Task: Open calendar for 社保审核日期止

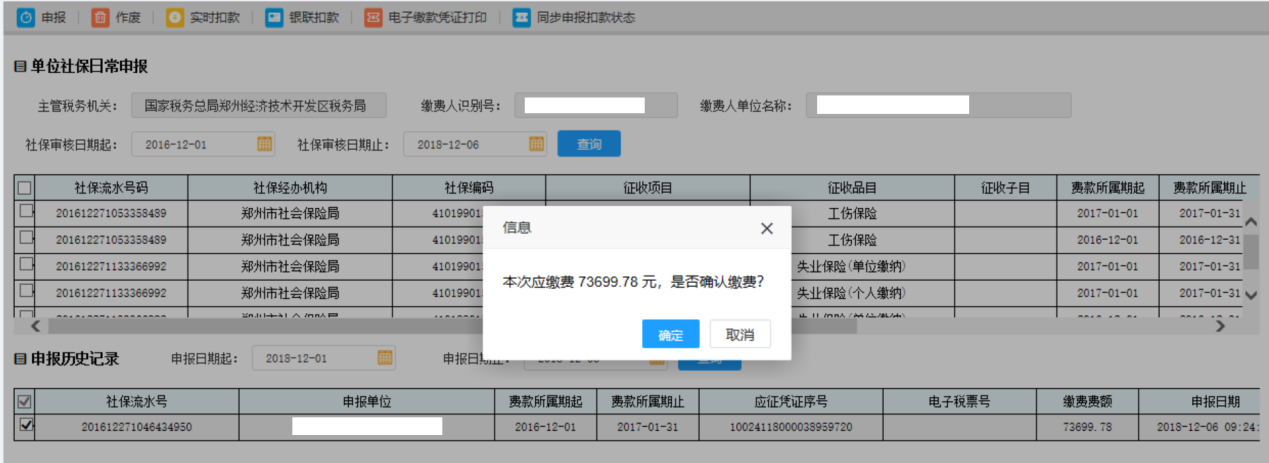Action: [537, 144]
